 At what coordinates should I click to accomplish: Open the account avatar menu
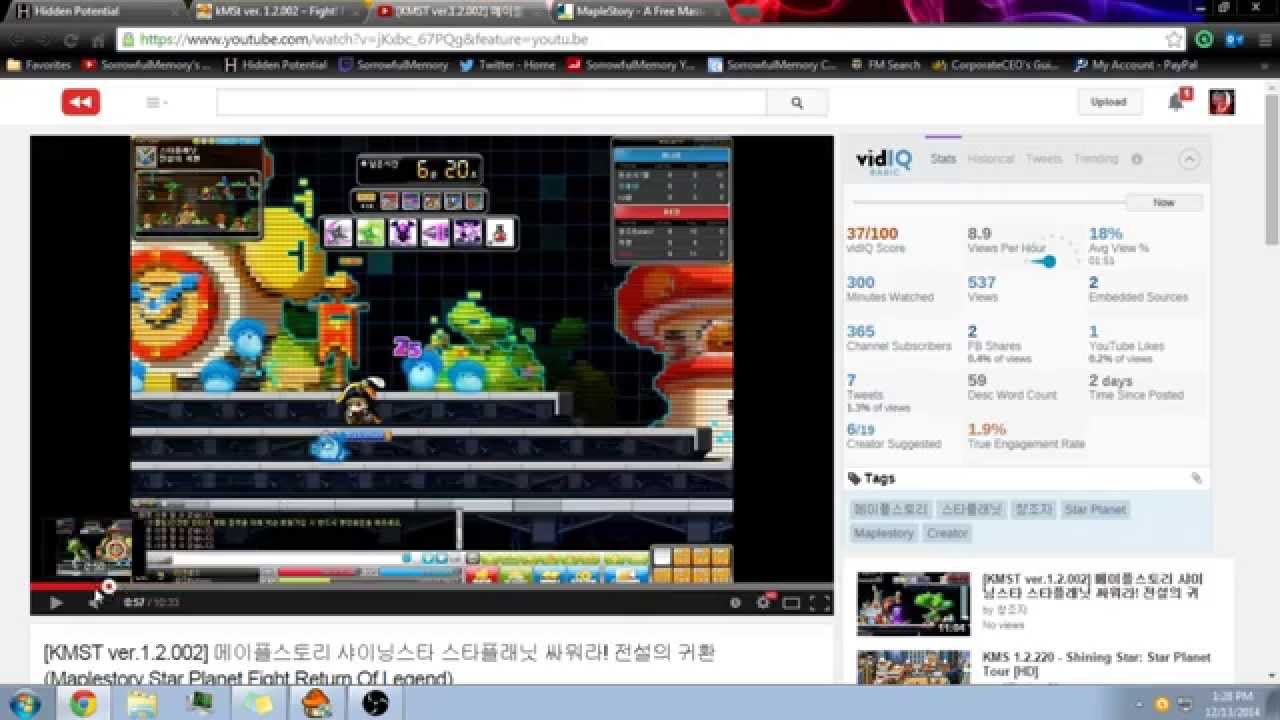point(1221,102)
